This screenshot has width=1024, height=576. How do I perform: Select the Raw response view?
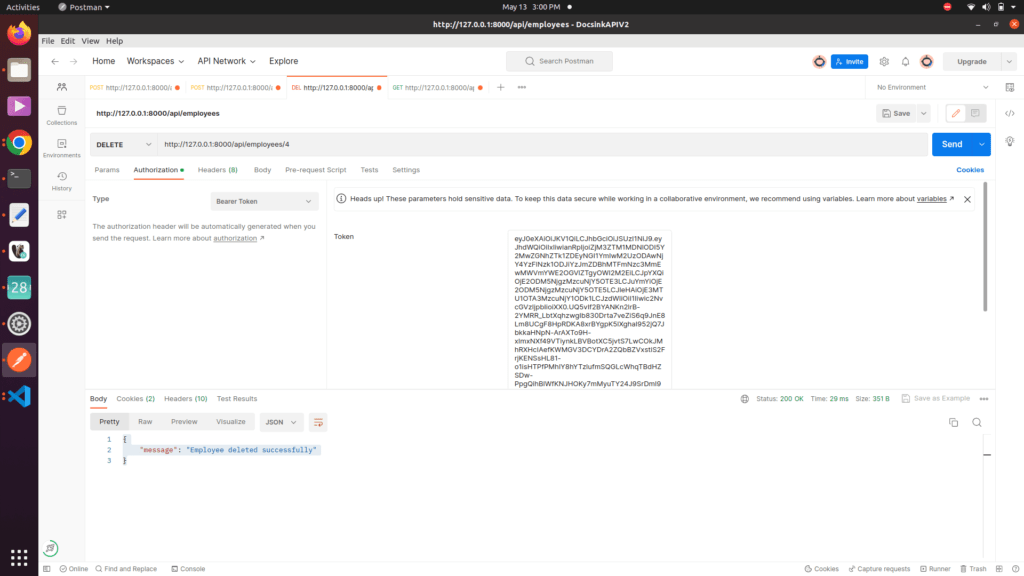(x=145, y=421)
